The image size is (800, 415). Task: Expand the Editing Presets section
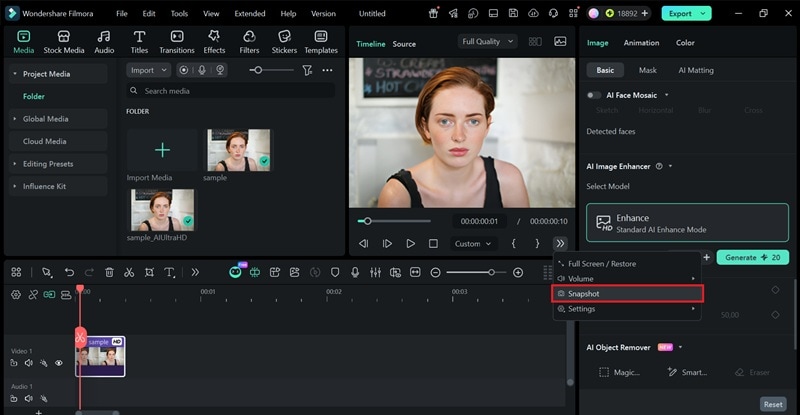tap(15, 164)
